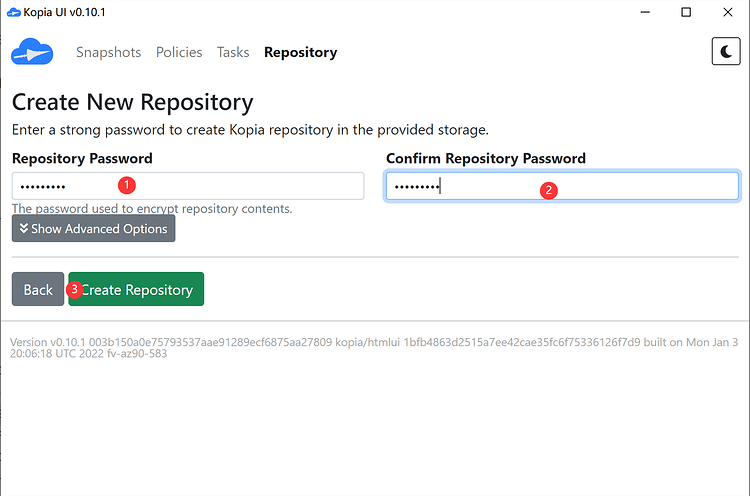Switch to the Policies tab
The image size is (750, 496).
click(x=179, y=52)
